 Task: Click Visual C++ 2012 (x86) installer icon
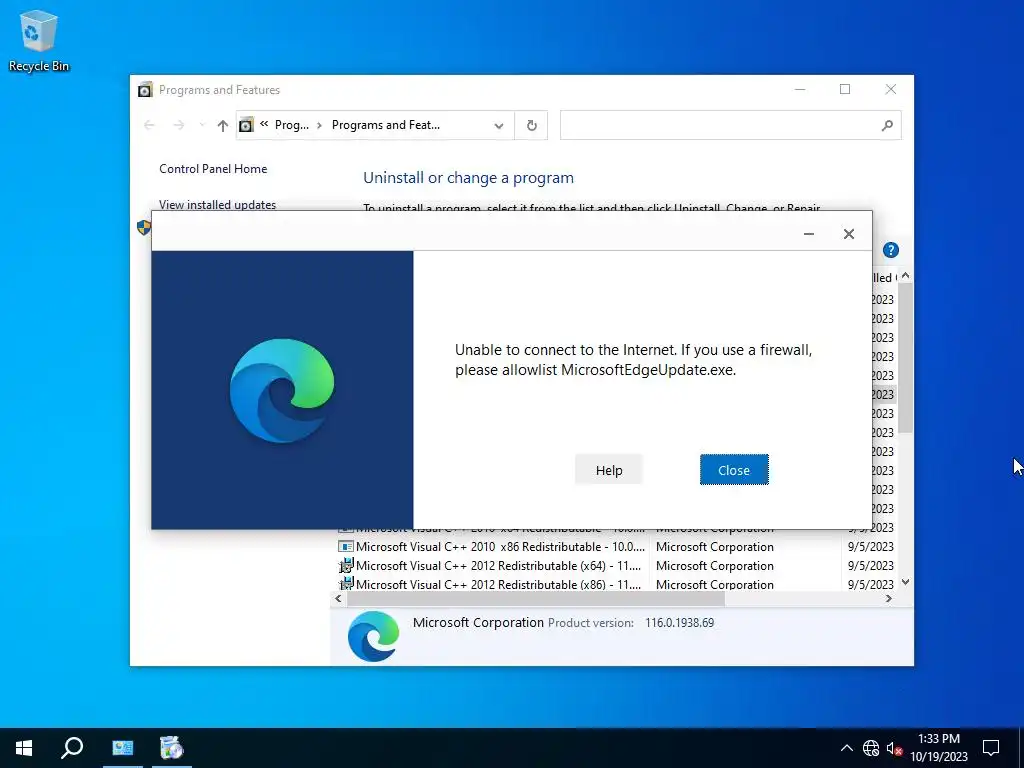coord(345,584)
